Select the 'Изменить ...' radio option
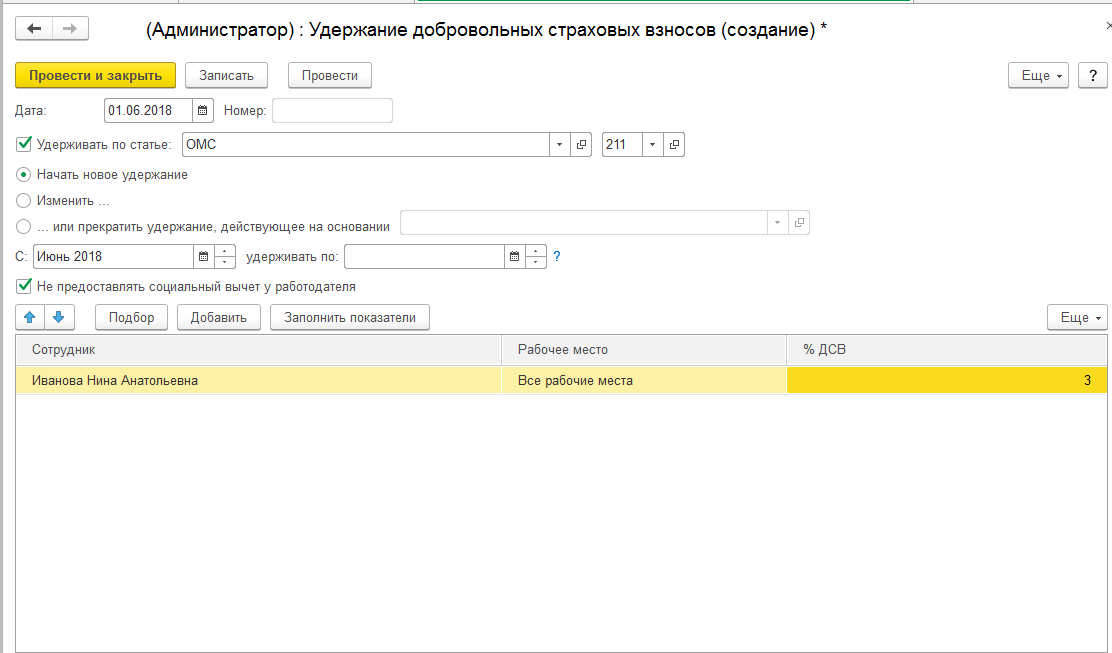 click(25, 200)
